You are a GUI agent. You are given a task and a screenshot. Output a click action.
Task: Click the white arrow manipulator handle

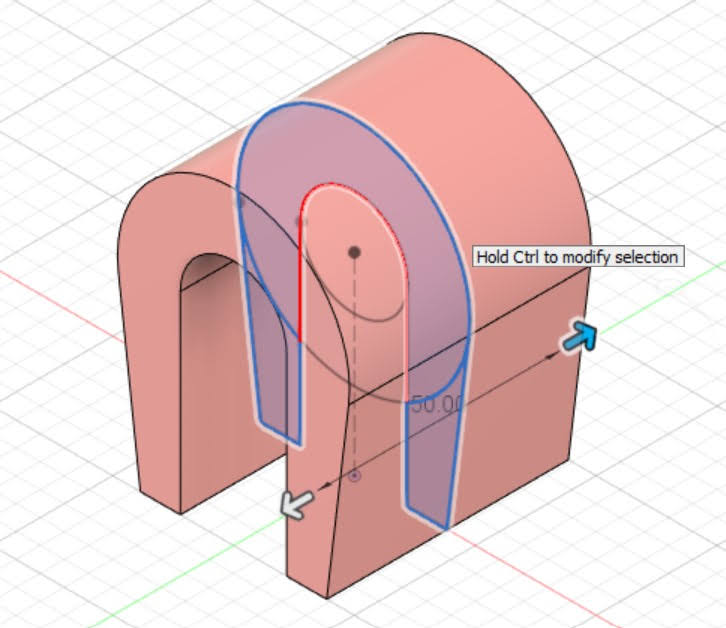pos(295,504)
